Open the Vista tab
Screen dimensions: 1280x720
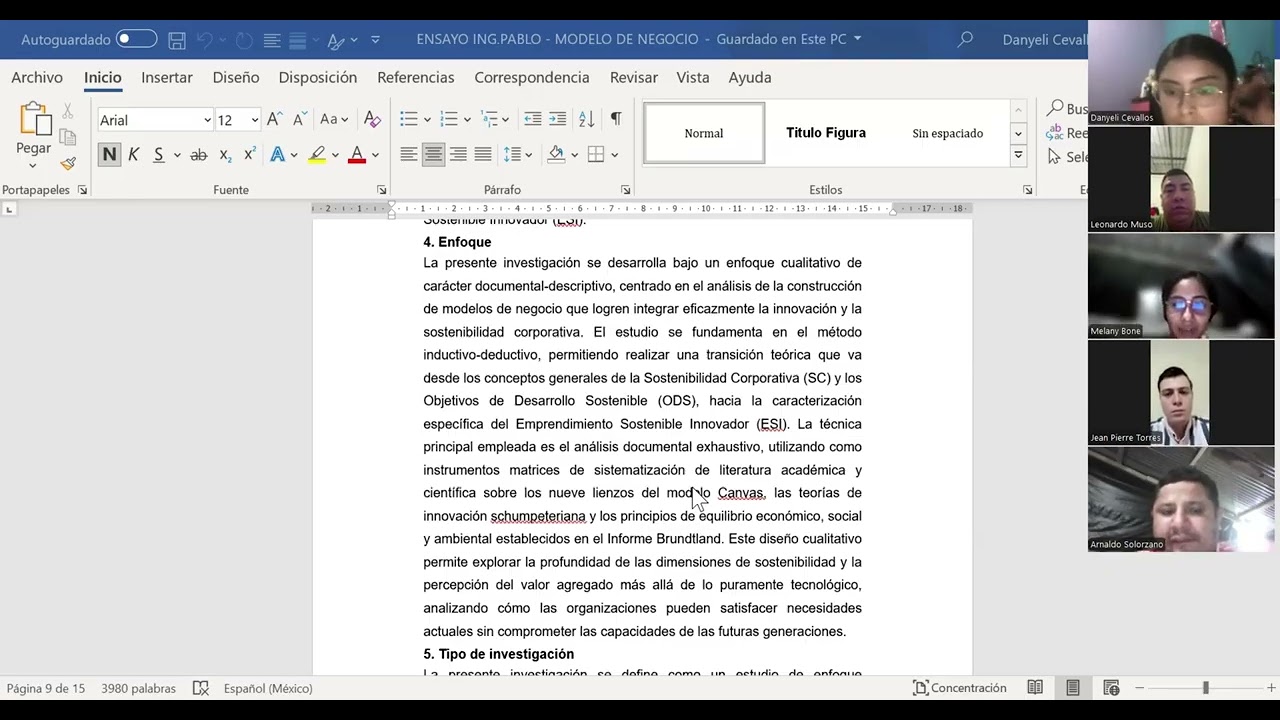click(693, 77)
